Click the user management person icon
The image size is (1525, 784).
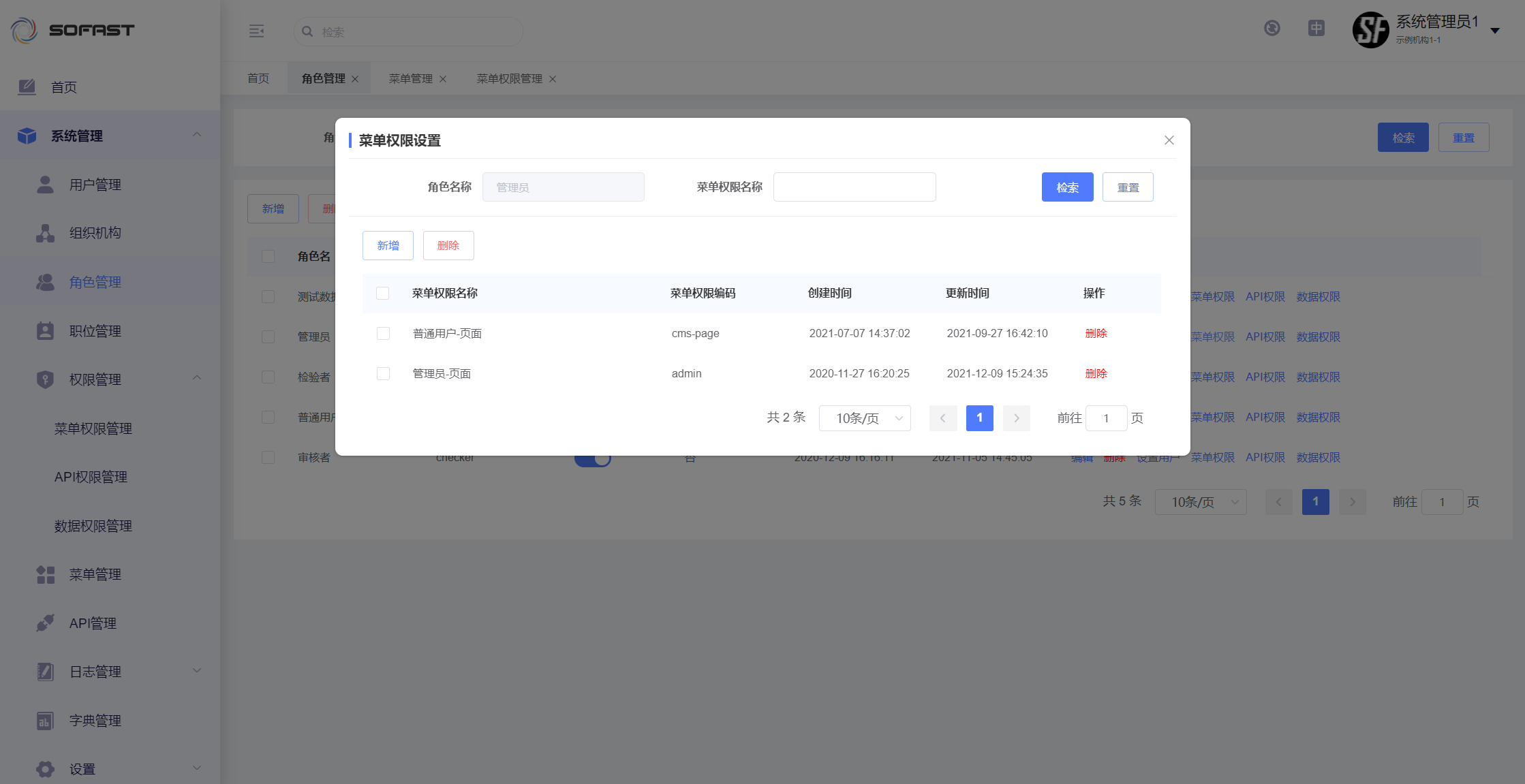click(x=45, y=185)
